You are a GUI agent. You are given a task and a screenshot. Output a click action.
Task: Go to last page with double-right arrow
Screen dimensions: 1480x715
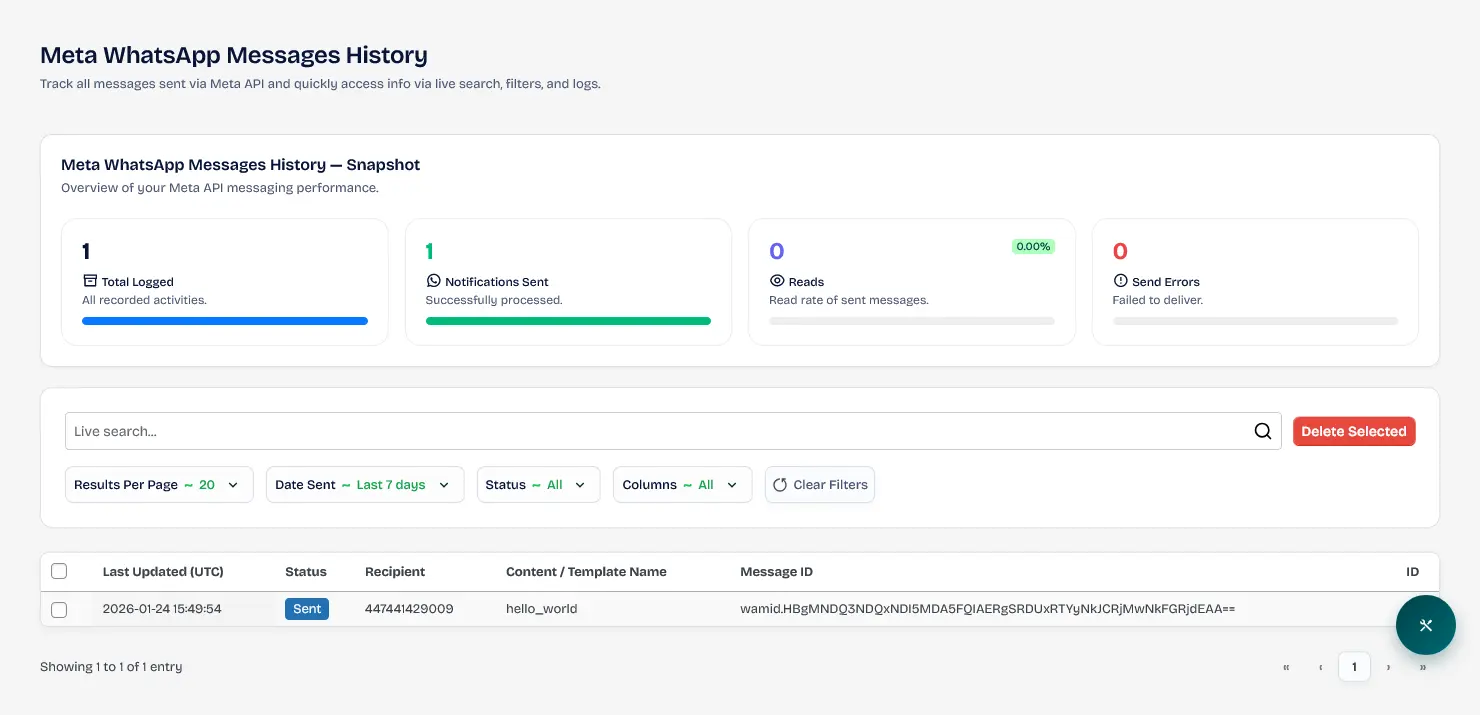coord(1422,667)
